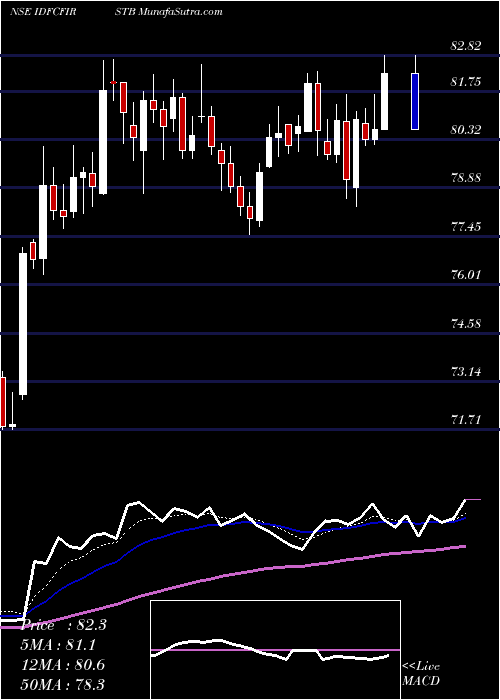Click the 12MA : 80.6 readout

click(63, 664)
